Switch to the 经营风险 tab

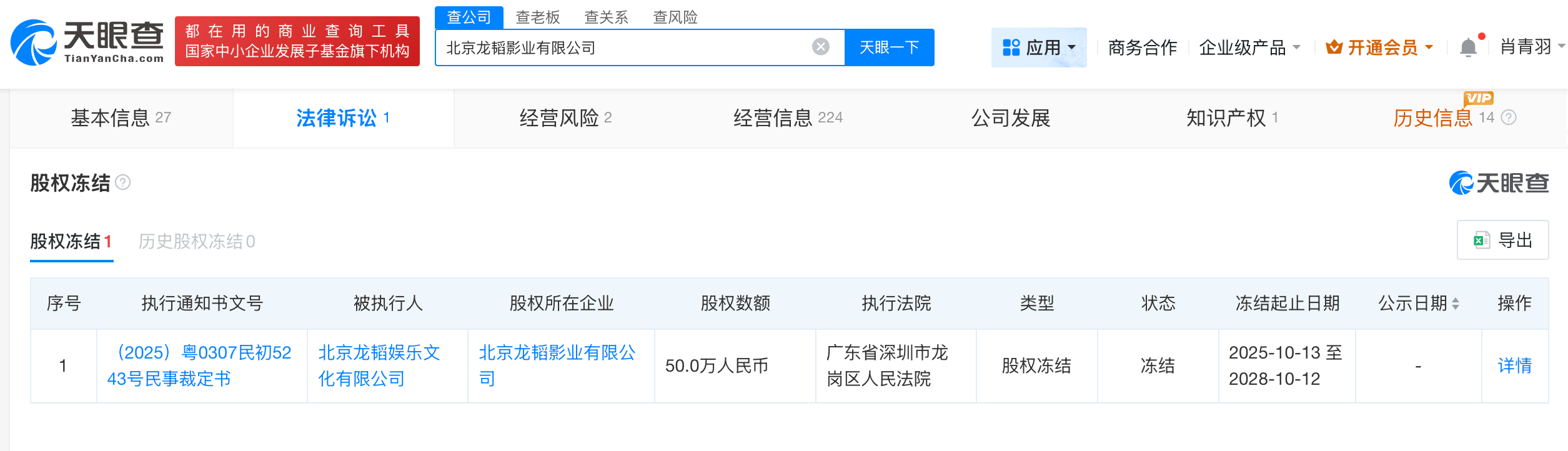565,118
